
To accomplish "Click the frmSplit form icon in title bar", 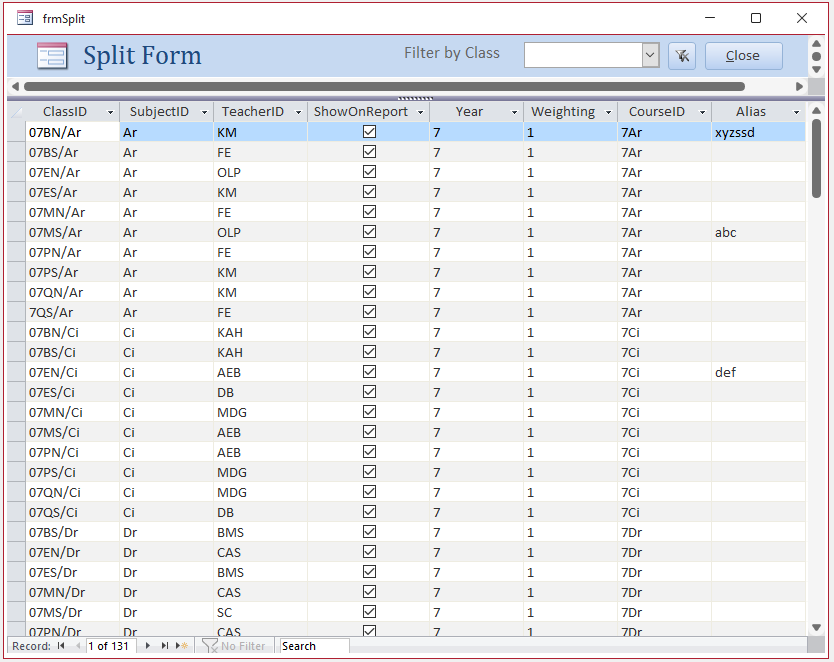I will click(24, 19).
